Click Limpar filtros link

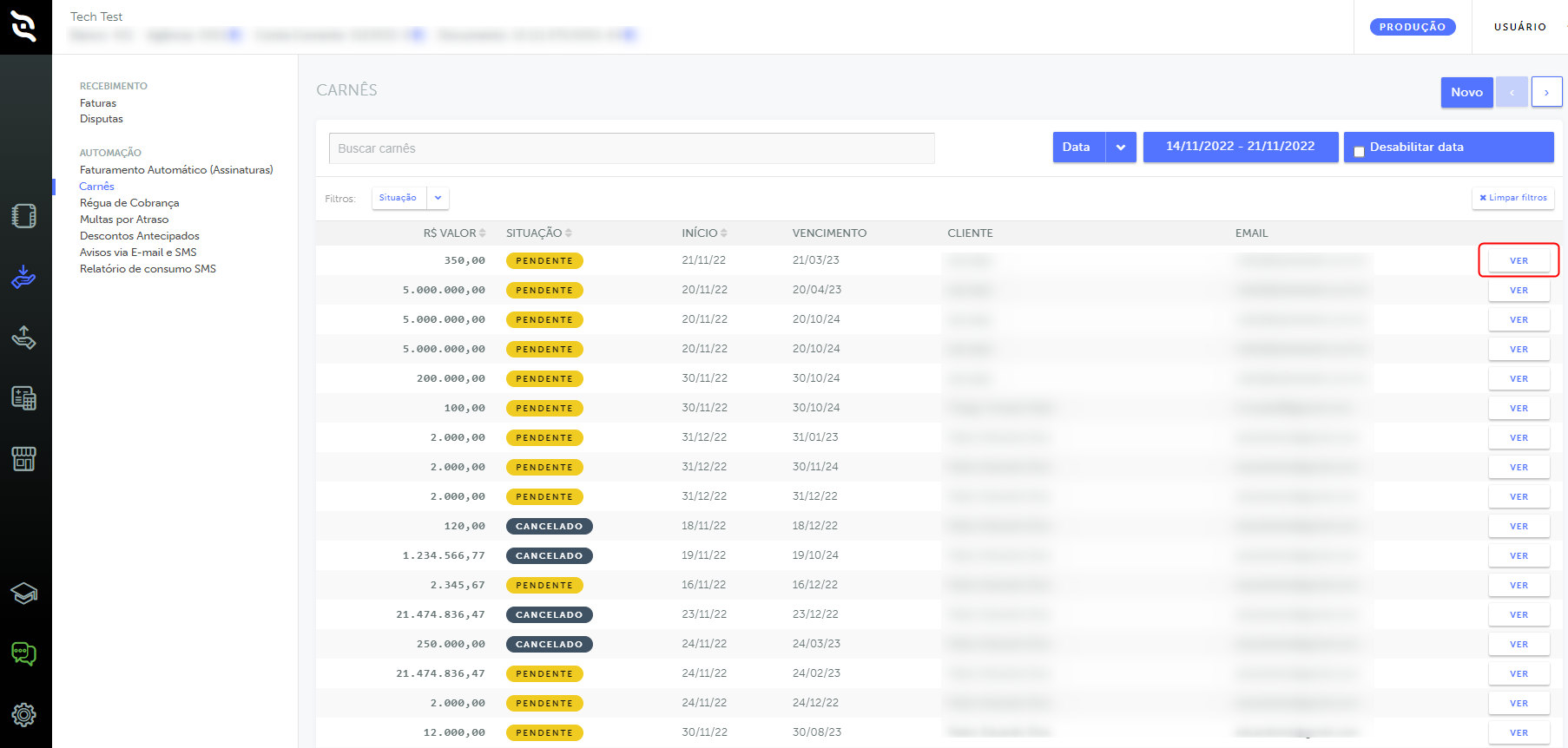[x=1513, y=198]
